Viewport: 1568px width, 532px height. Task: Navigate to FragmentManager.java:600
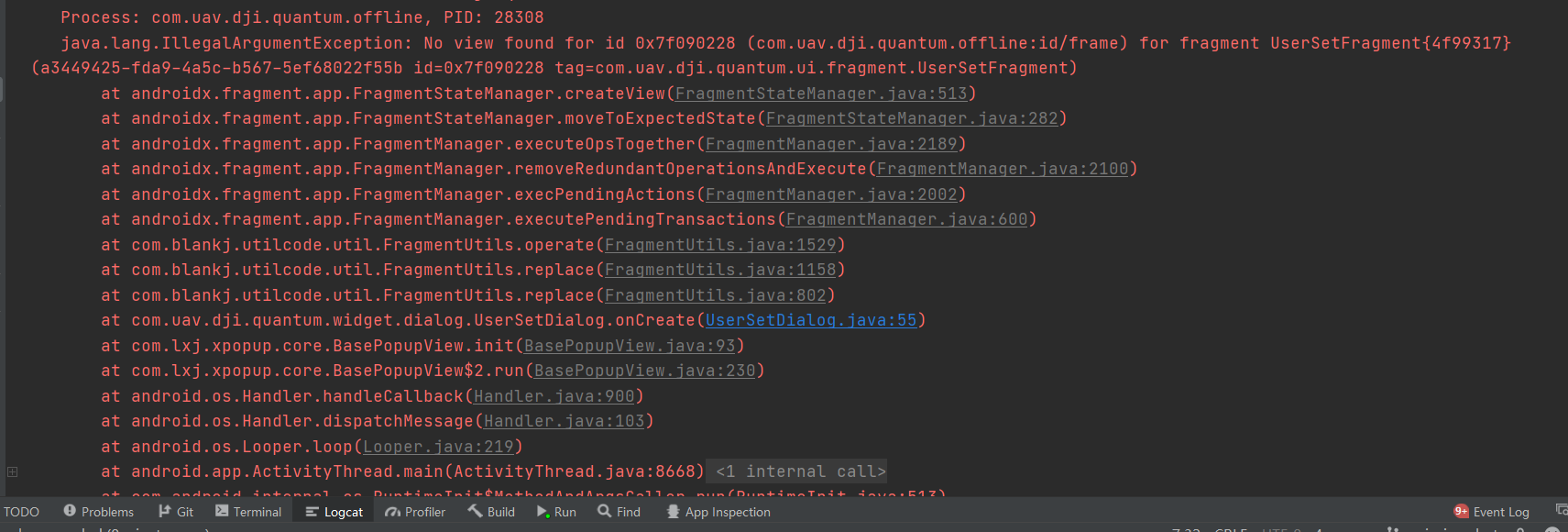point(907,219)
